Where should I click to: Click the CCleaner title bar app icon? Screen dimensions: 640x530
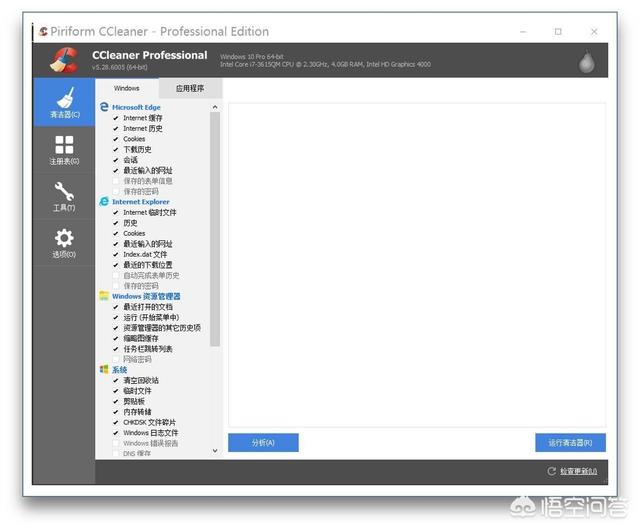43,31
